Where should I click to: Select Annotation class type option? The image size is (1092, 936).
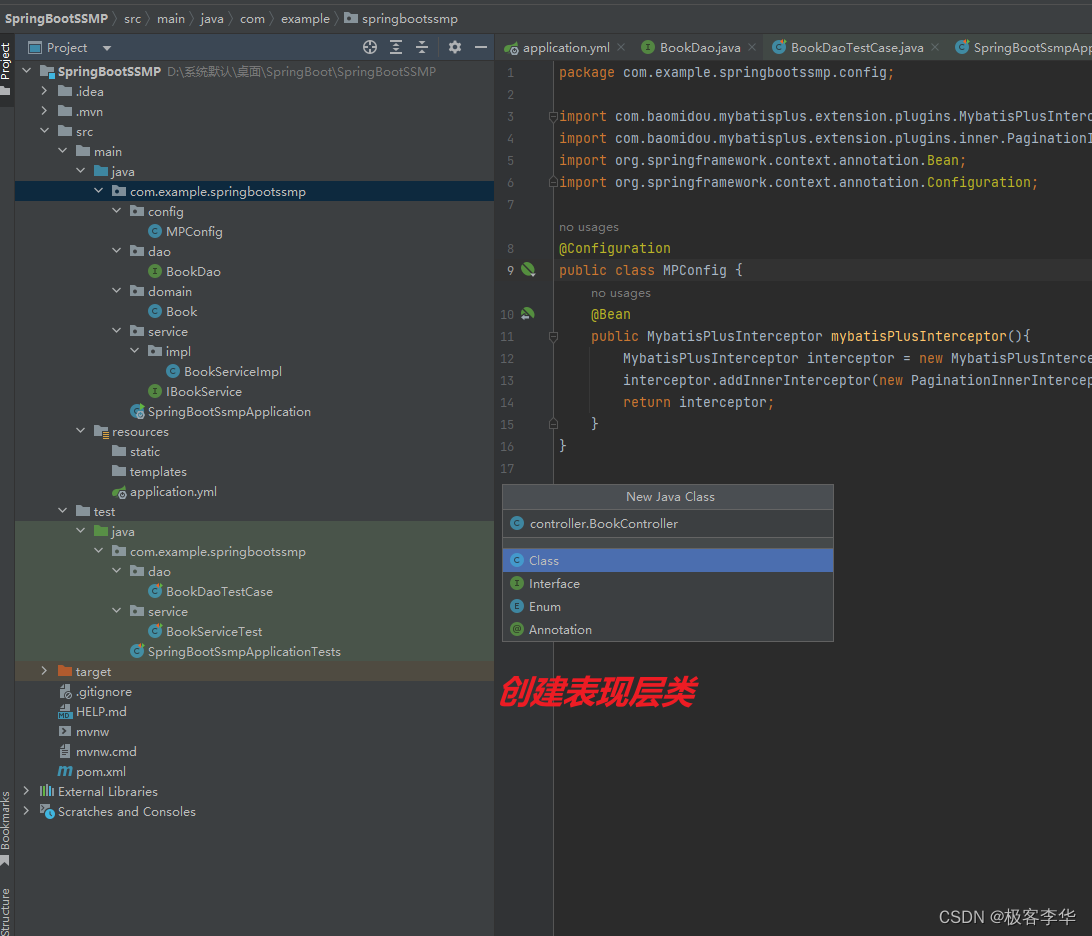click(560, 630)
